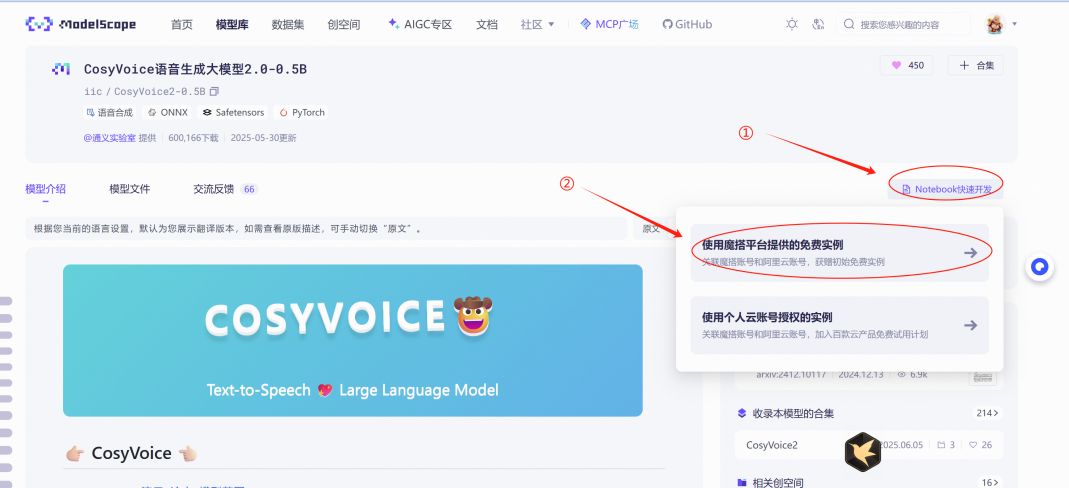Viewport: 1069px width, 488px height.
Task: Click the ModelScope logo
Action: coord(80,25)
